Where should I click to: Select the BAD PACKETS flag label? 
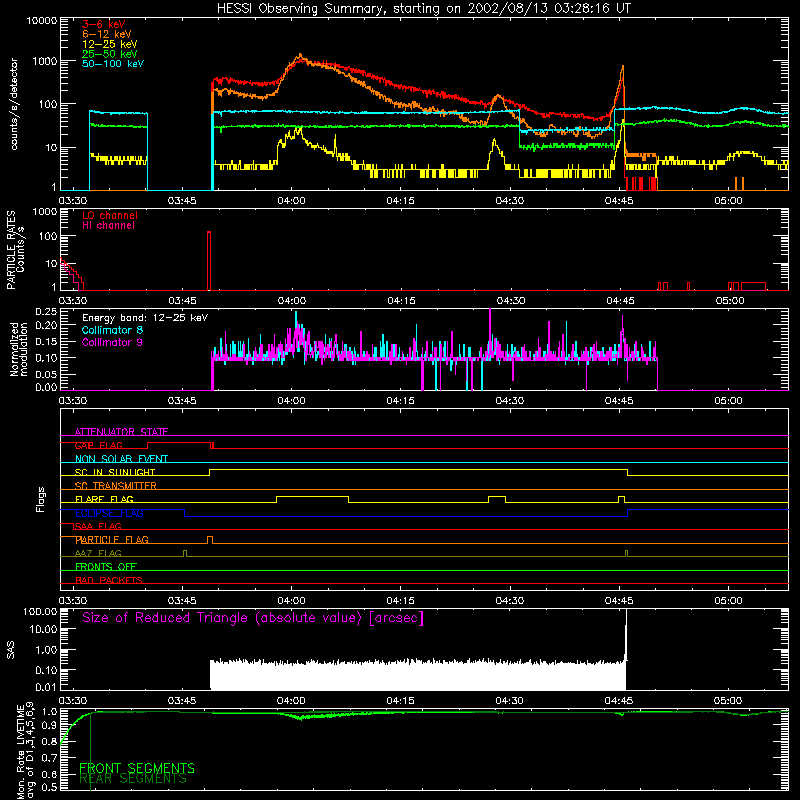[x=109, y=580]
